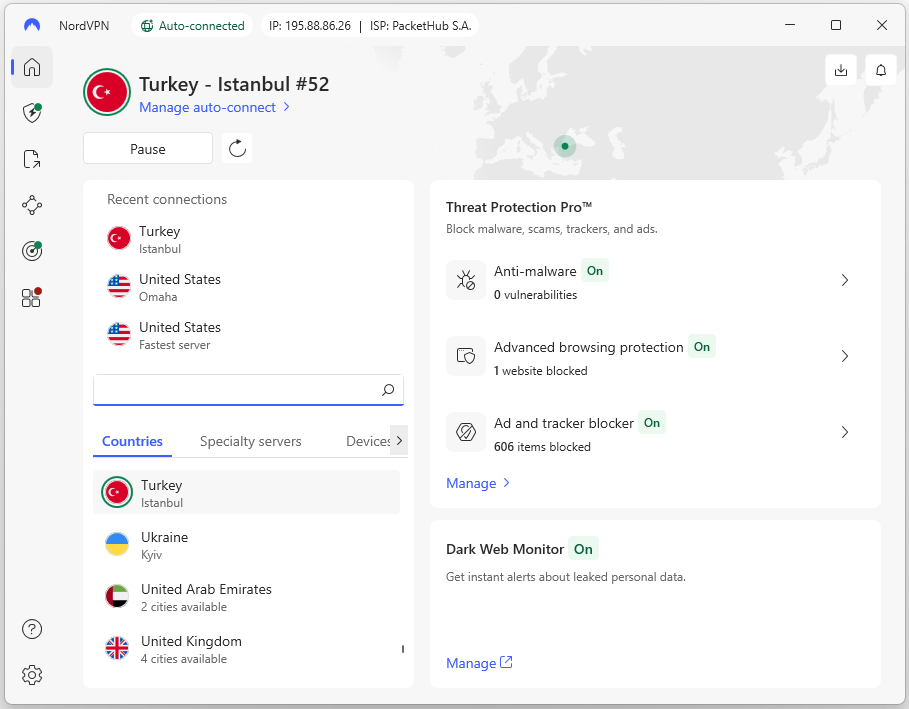Click the Pause button

[x=148, y=148]
